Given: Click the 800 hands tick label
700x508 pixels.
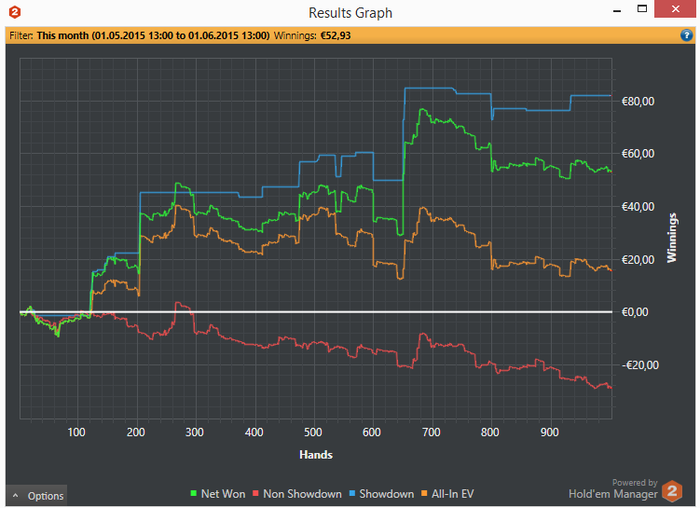Looking at the screenshot, I should [490, 432].
